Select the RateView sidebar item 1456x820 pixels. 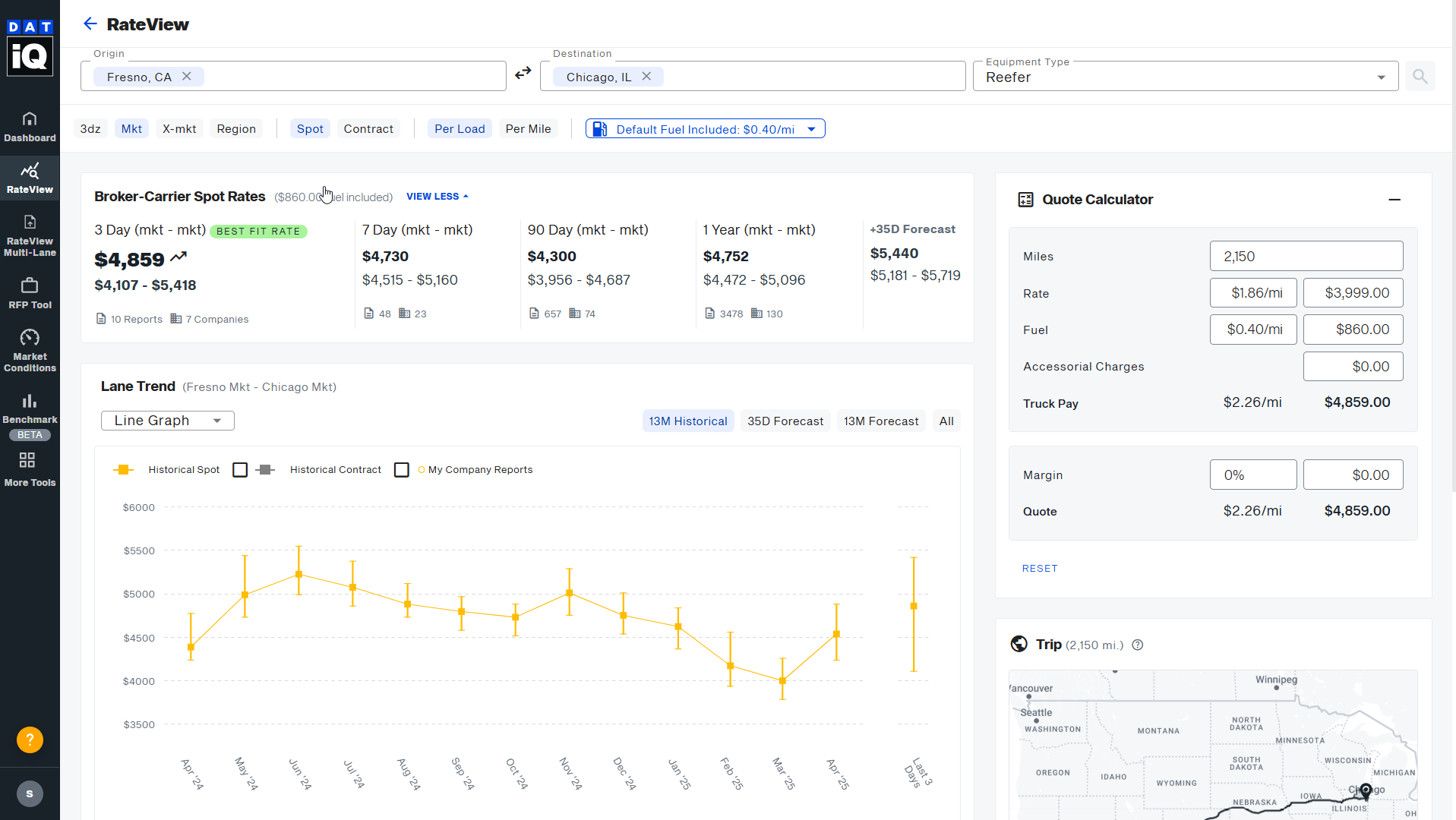(30, 178)
